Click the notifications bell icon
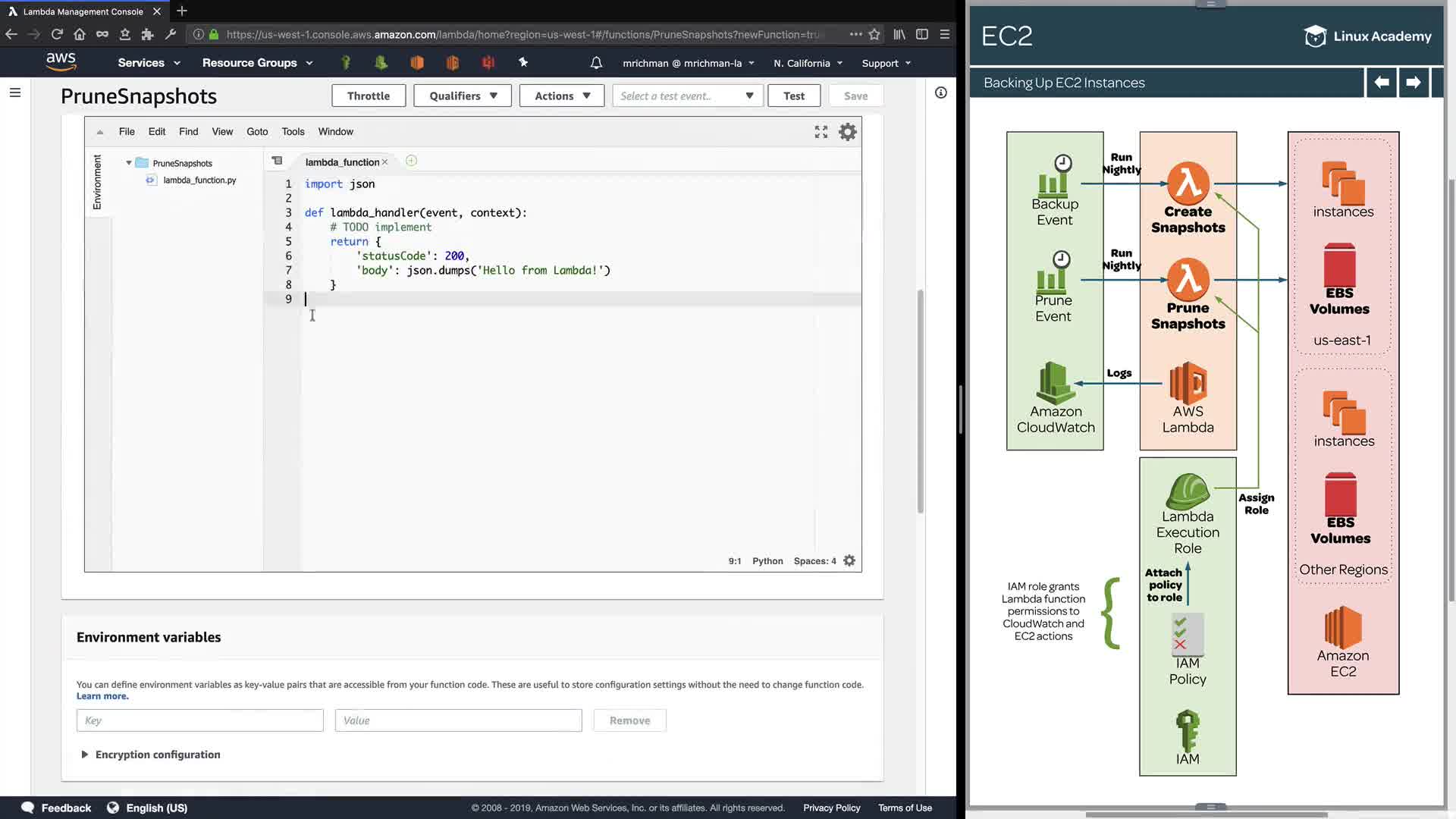This screenshot has width=1456, height=819. pos(596,63)
